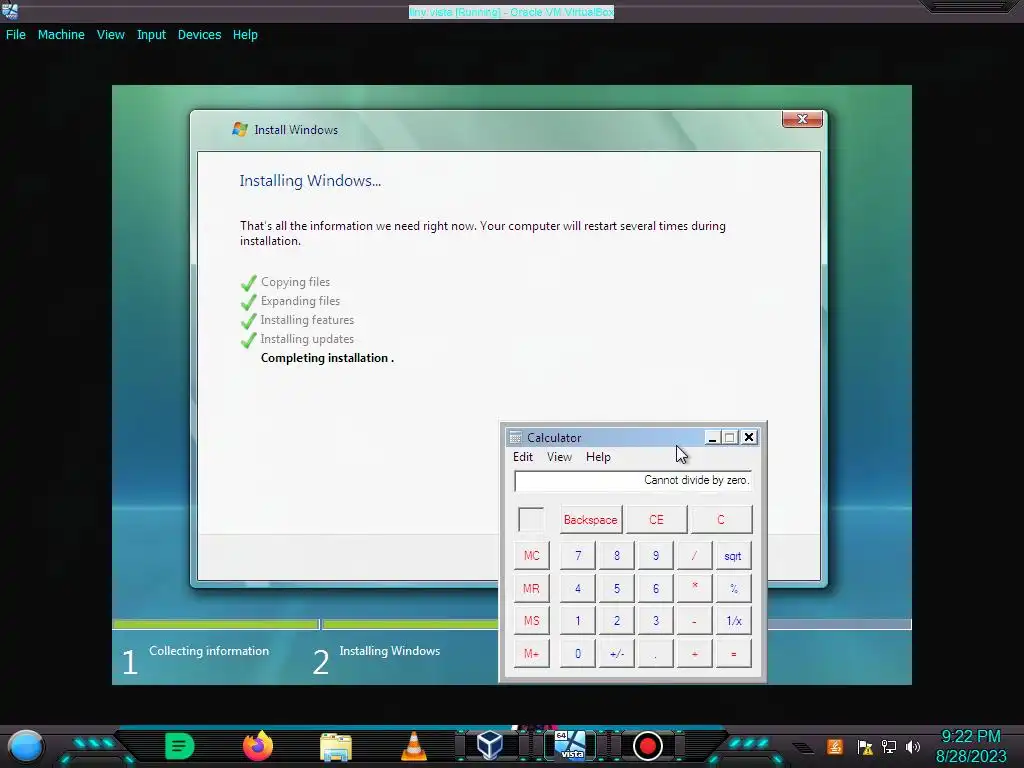Click the calculator divide button
1024x768 pixels.
[694, 556]
